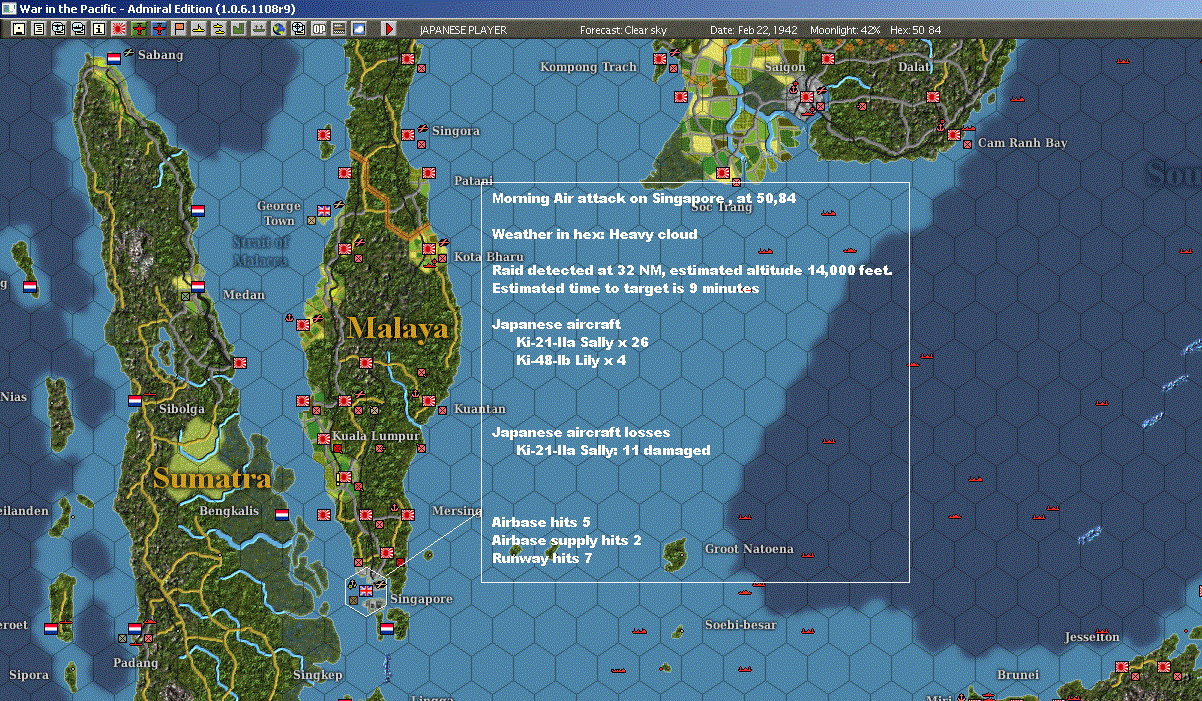Click the 'Hex: 50 84' coordinate readout
The height and width of the screenshot is (701, 1202).
[917, 30]
